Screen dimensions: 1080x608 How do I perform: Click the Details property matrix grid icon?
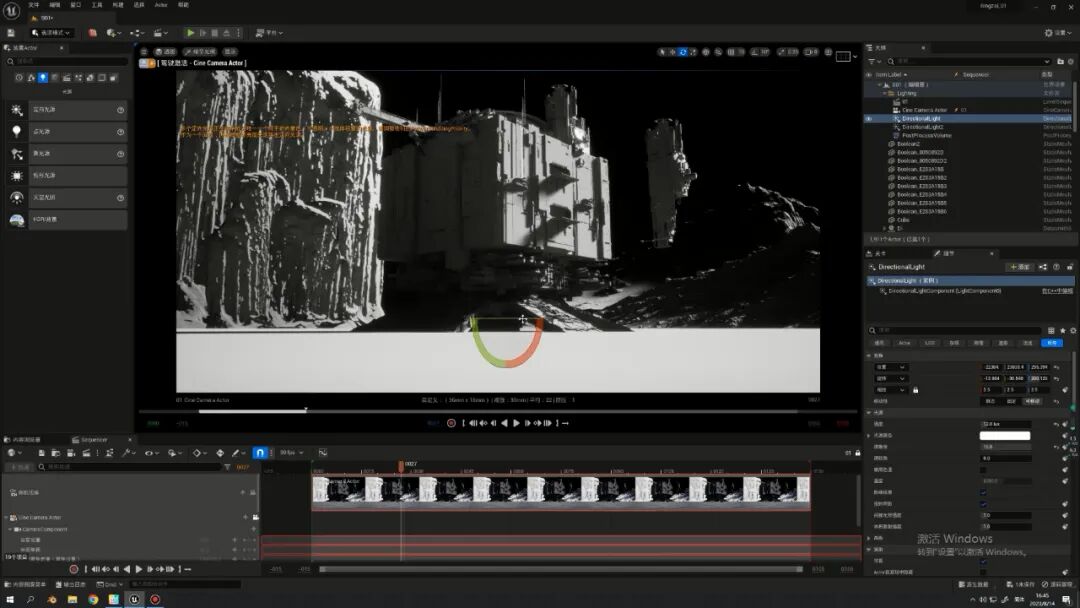click(1051, 331)
